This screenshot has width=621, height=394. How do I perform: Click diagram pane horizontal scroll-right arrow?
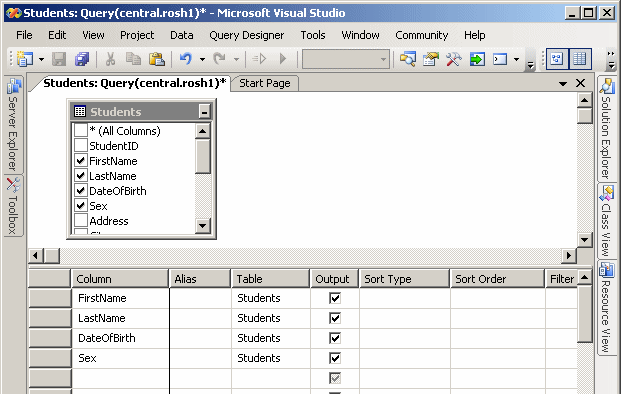(569, 255)
